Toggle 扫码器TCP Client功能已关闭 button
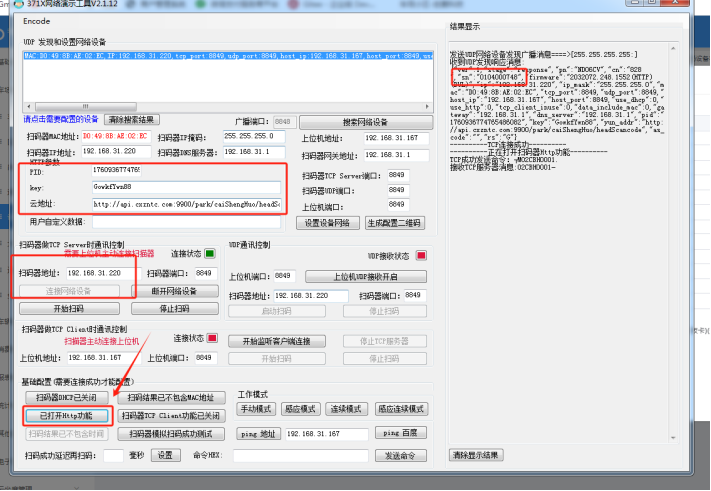 point(171,415)
